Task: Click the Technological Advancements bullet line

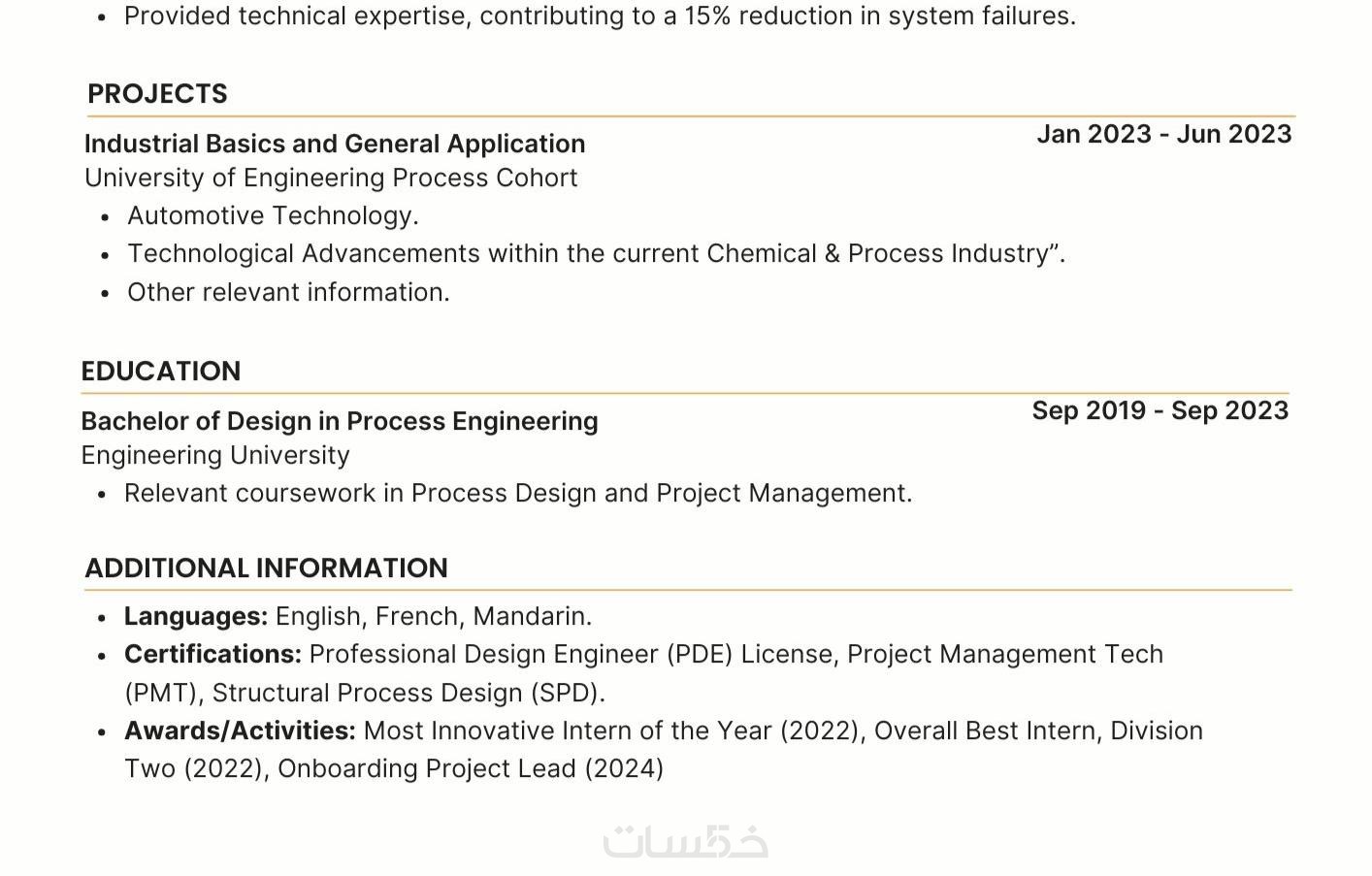Action: tap(596, 254)
